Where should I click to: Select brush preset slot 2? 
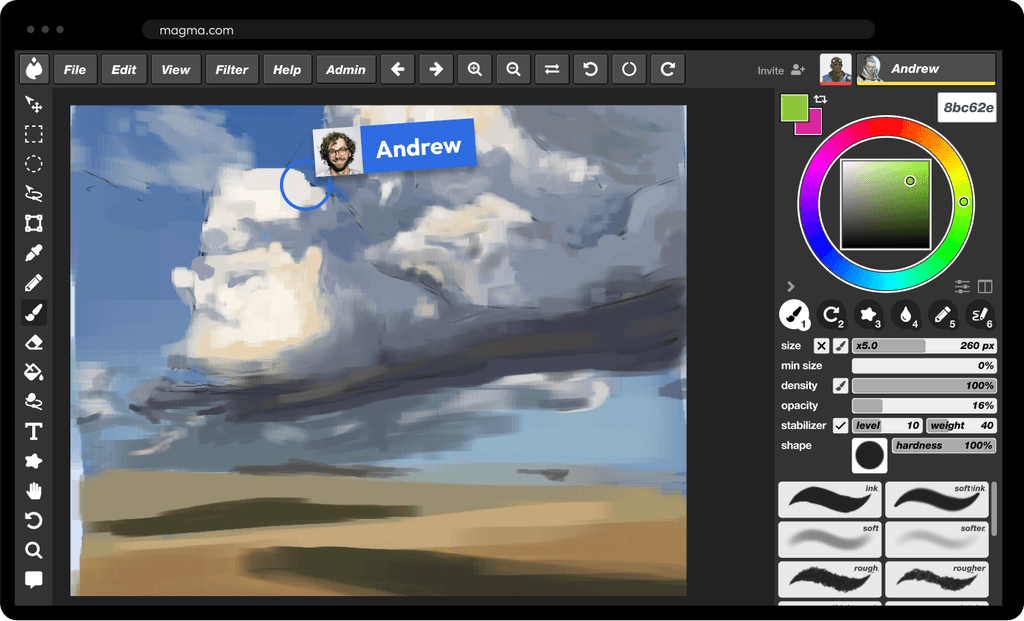[x=832, y=315]
